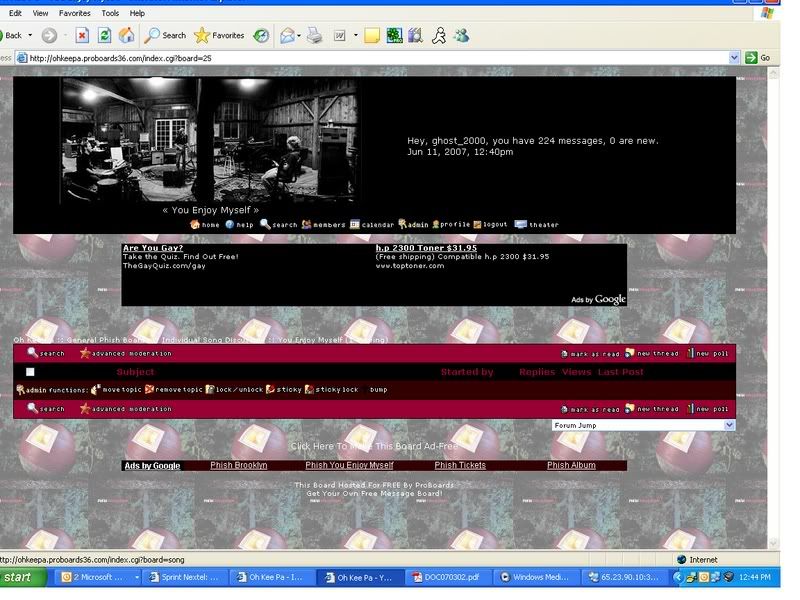Tick the select-all checkbox beside Subject
Viewport: 800px width, 600px height.
point(30,372)
